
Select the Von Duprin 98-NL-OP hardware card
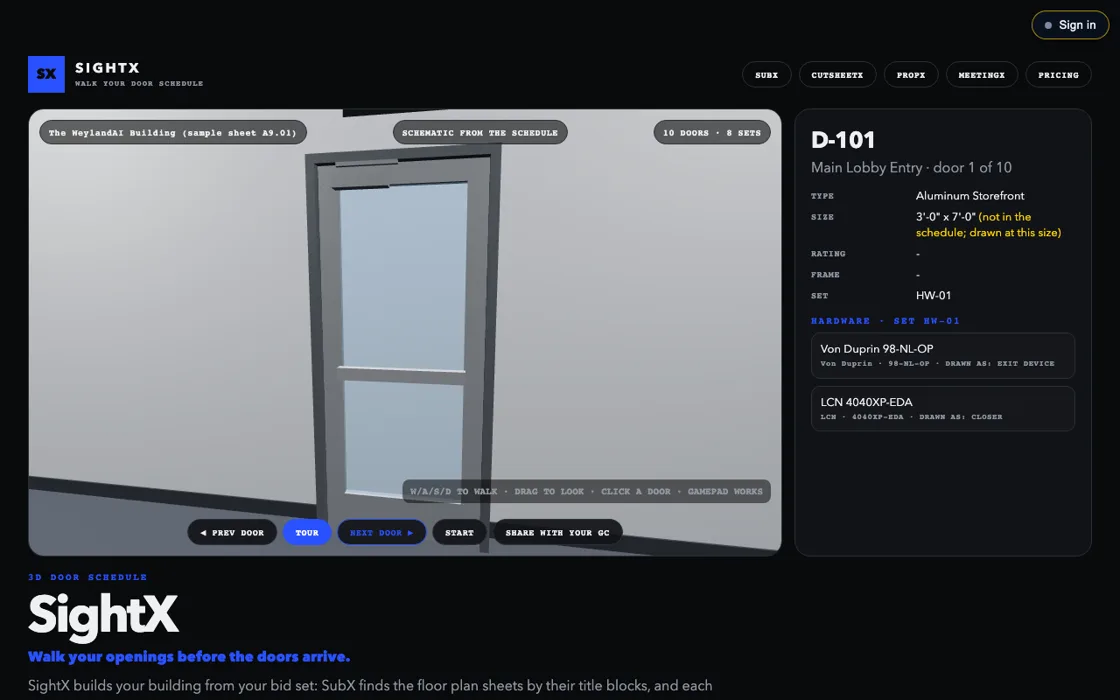[x=943, y=355]
